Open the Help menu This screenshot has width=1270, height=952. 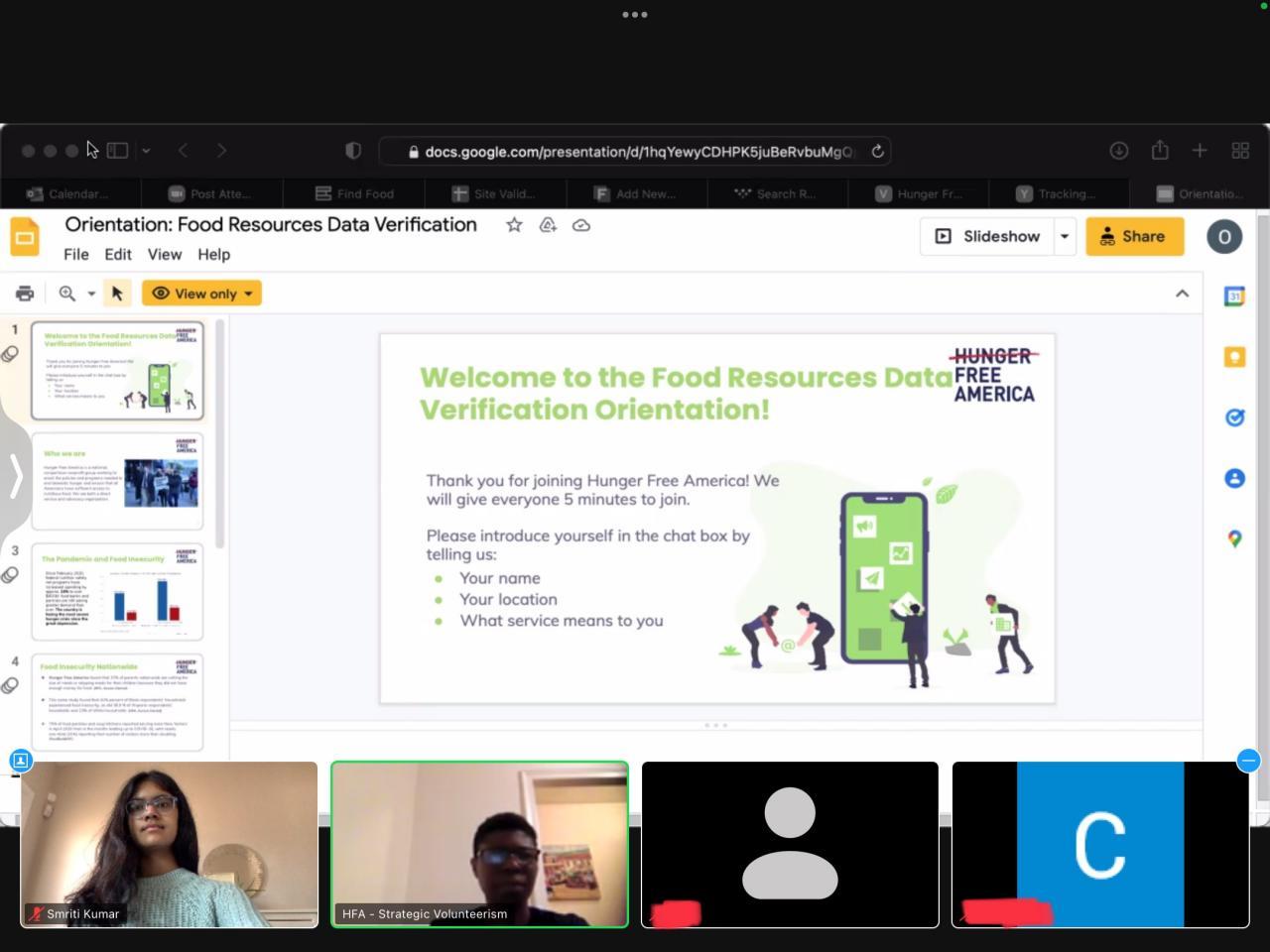tap(214, 255)
